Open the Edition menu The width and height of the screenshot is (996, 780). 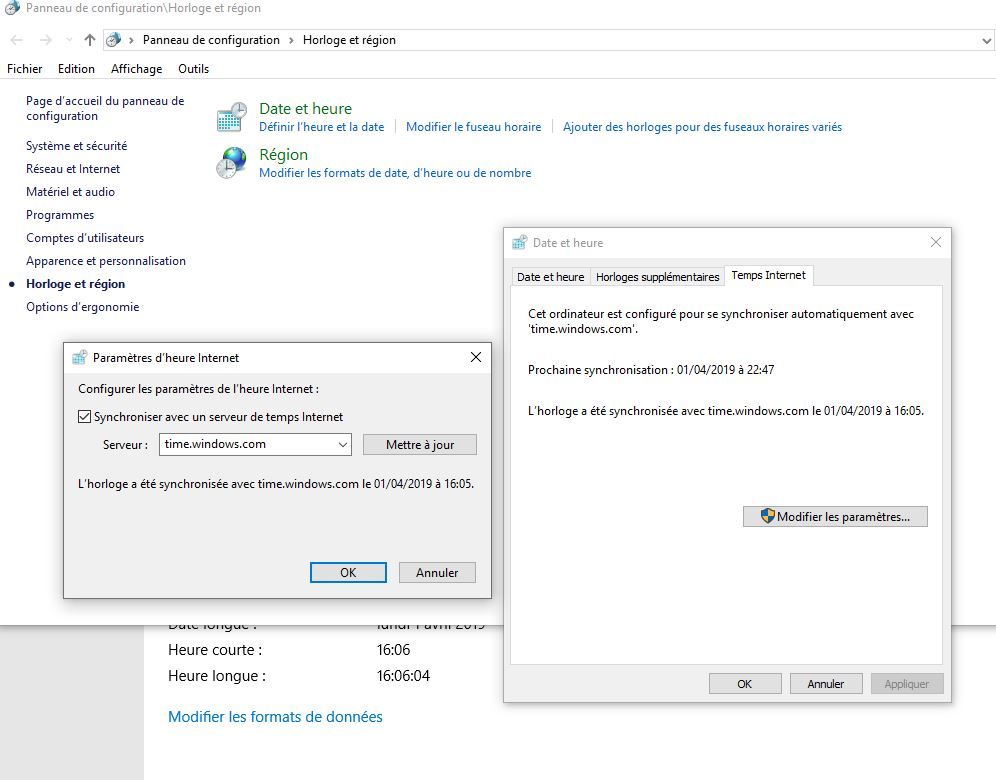click(76, 69)
